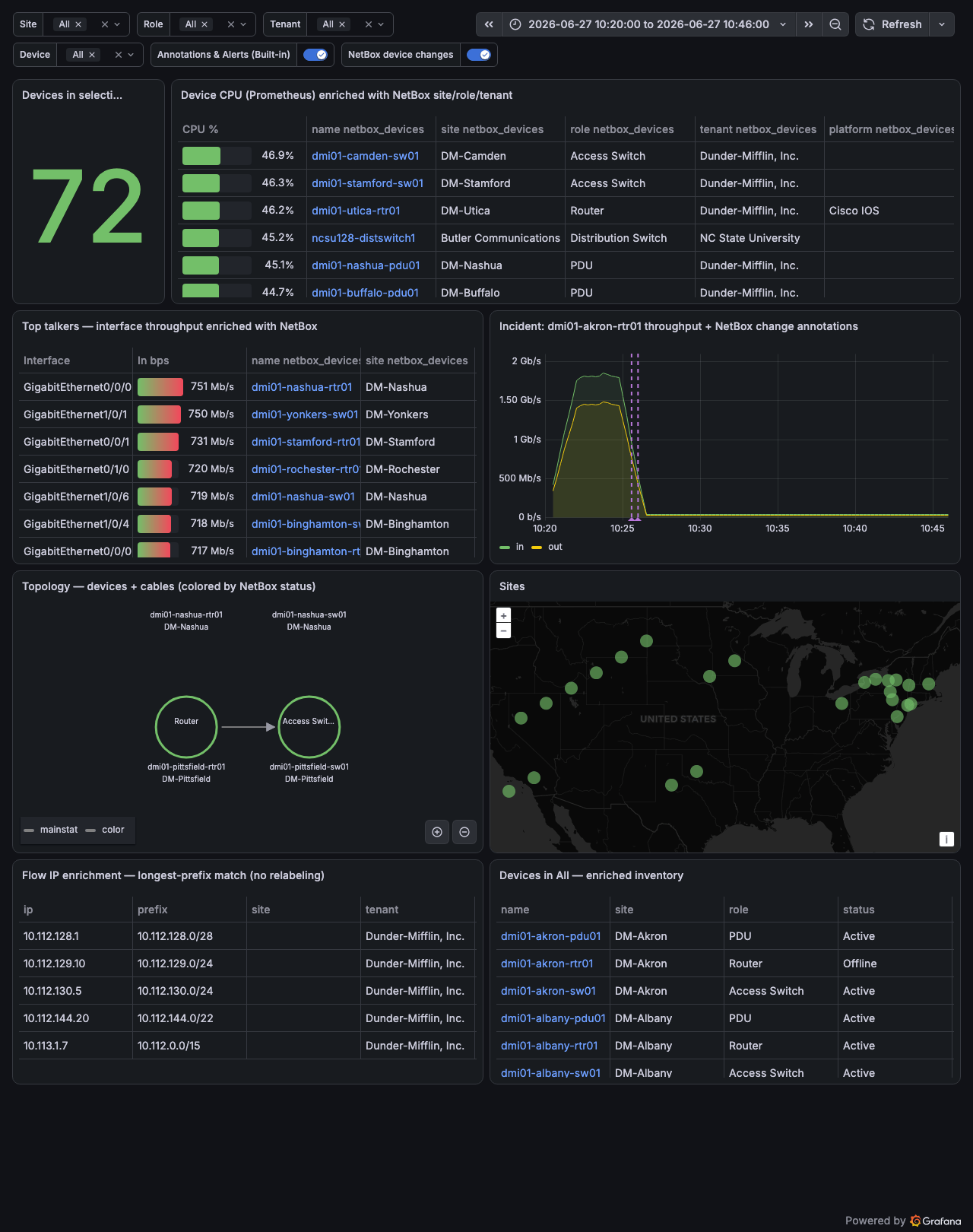Clear the Site filter with the X beside its chevron

tap(105, 24)
